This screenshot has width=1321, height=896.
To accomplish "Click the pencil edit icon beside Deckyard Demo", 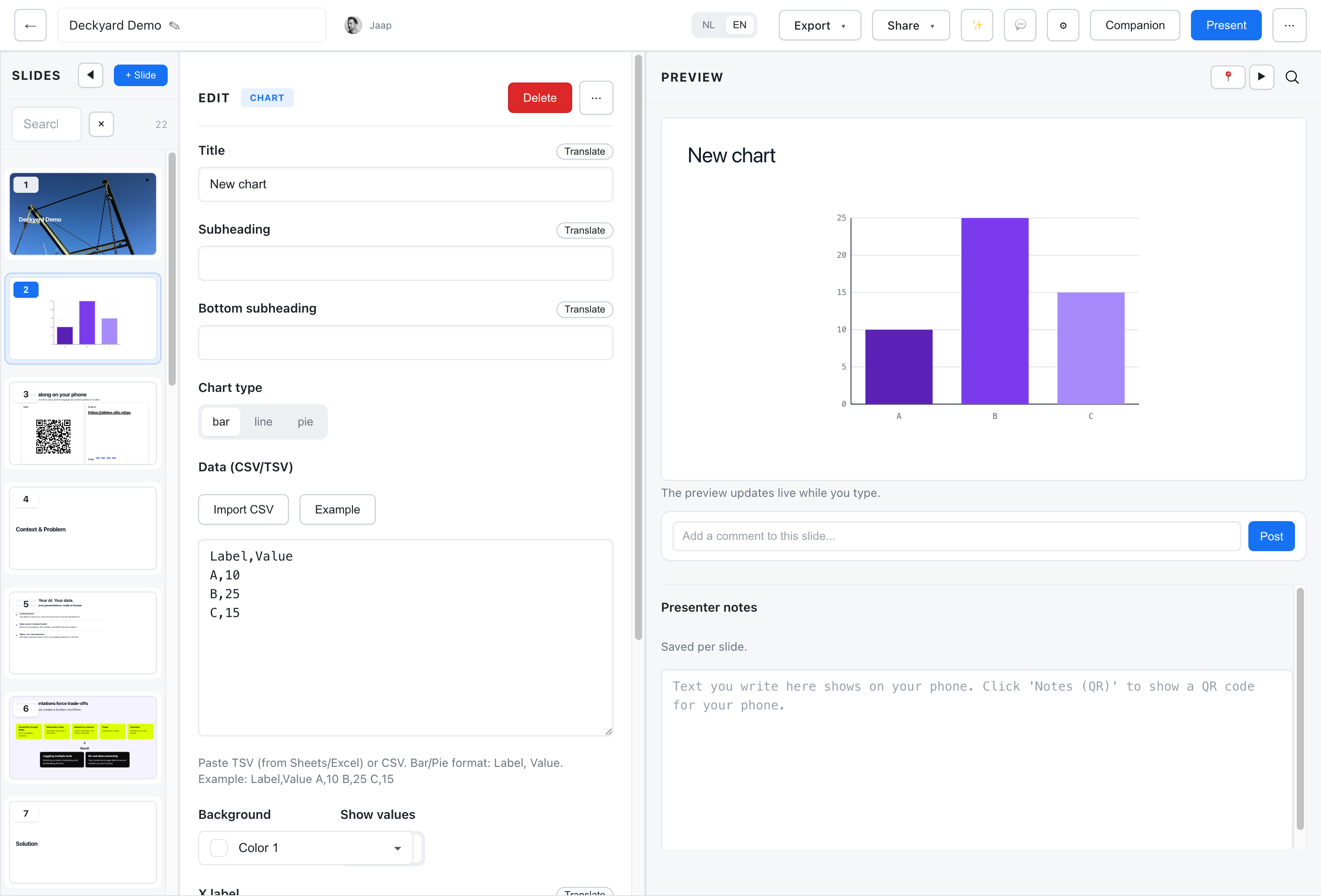I will point(174,26).
